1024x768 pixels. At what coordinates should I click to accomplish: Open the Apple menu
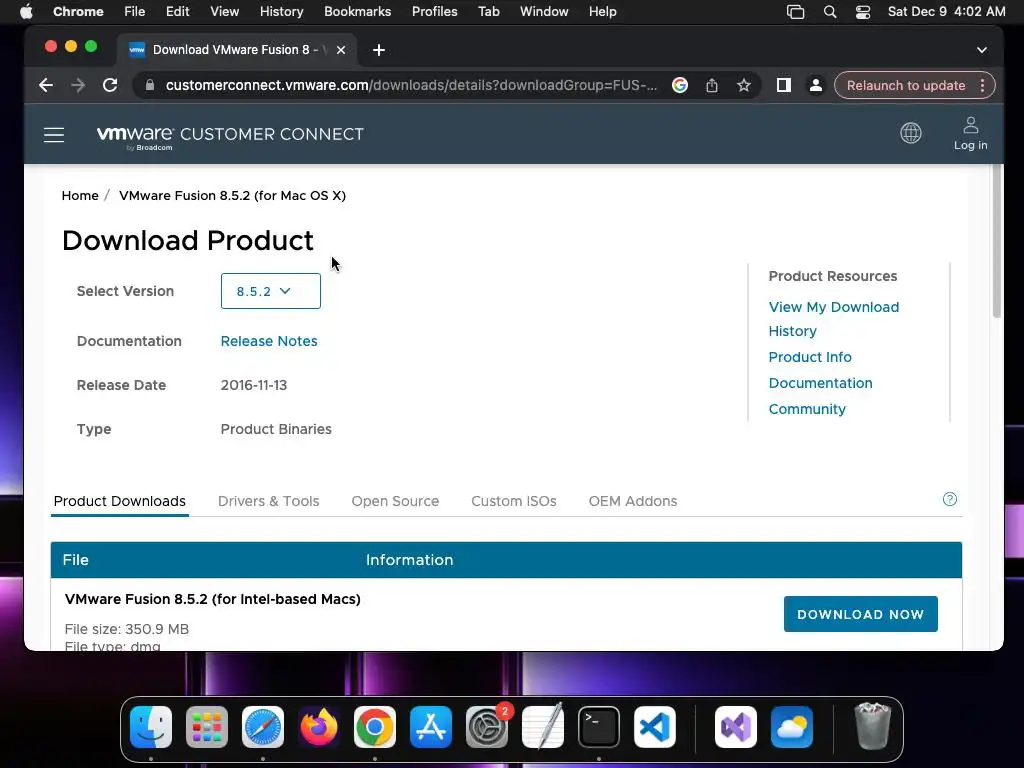coord(26,12)
